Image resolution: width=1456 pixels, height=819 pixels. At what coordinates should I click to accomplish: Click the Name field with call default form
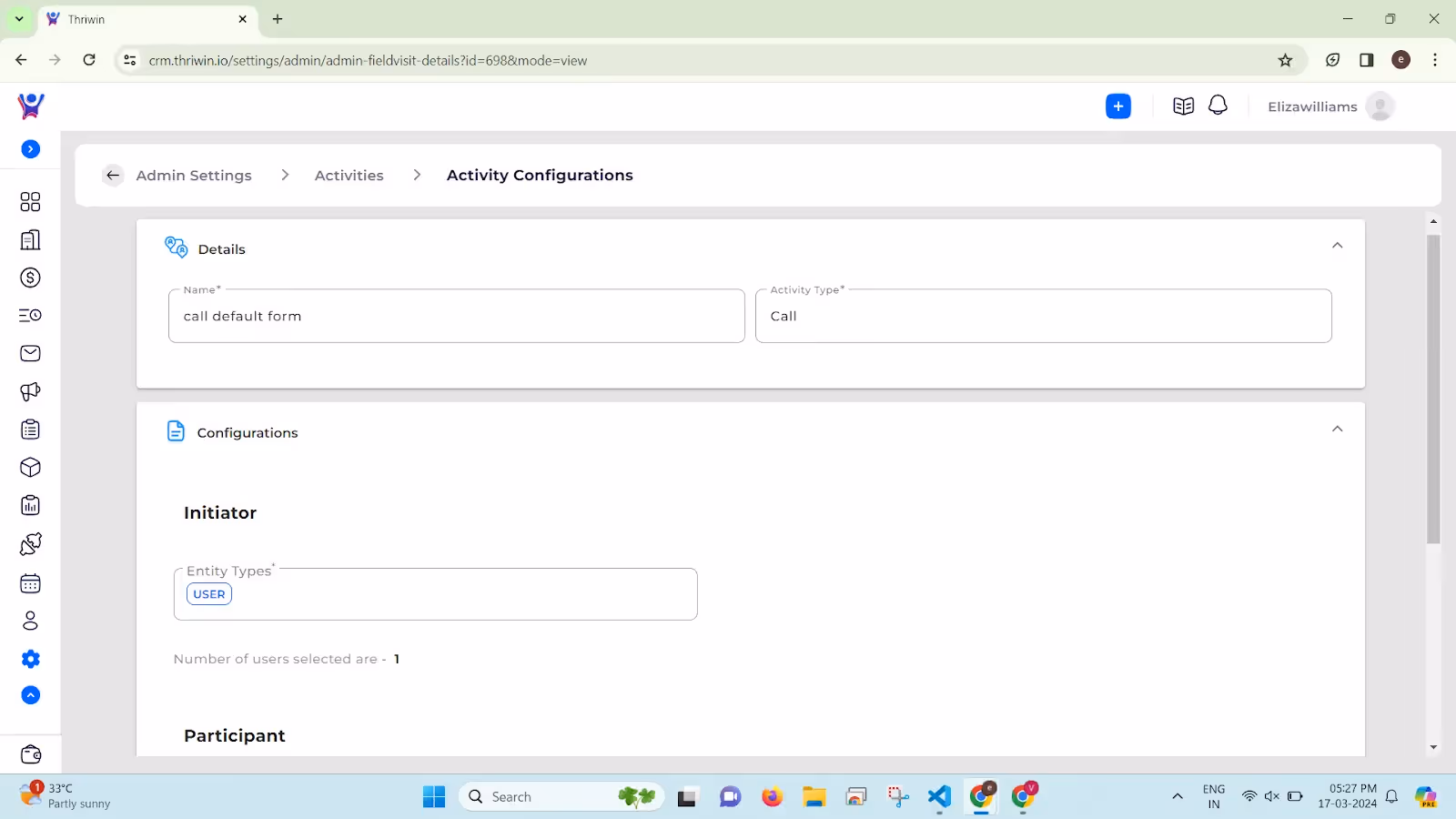[x=457, y=316]
